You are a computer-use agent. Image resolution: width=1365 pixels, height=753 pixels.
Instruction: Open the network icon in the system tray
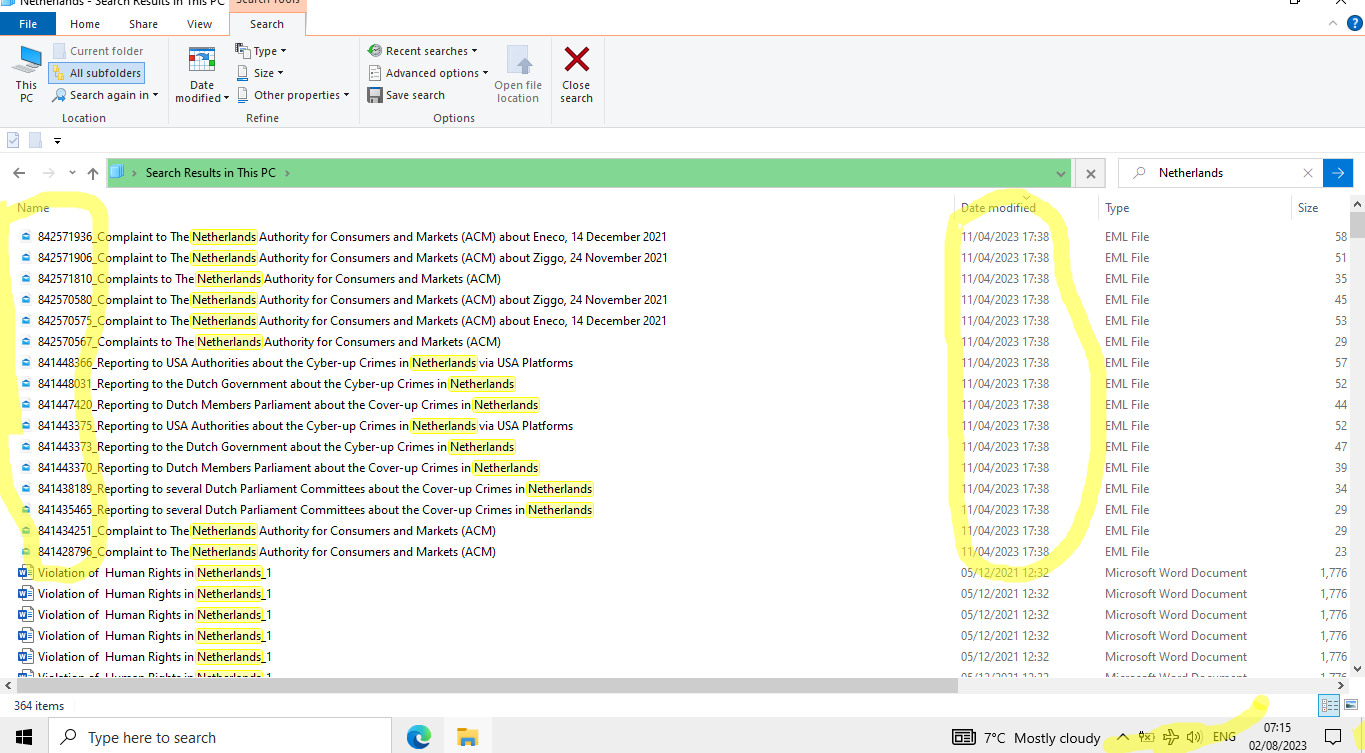tap(1170, 737)
